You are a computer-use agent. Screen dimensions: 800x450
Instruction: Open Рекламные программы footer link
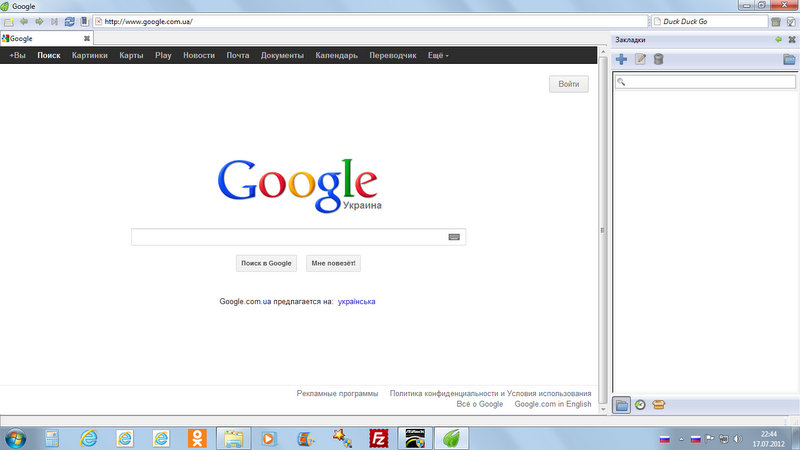337,393
